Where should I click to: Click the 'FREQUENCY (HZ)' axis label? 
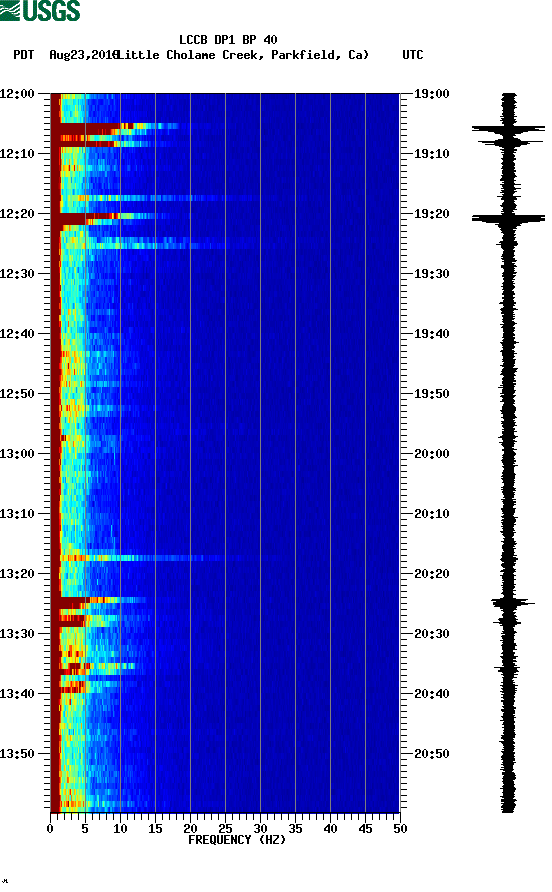tap(237, 840)
